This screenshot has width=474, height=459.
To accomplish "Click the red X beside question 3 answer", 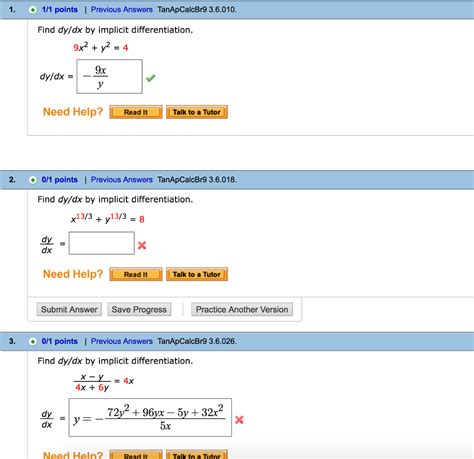I will coord(239,420).
